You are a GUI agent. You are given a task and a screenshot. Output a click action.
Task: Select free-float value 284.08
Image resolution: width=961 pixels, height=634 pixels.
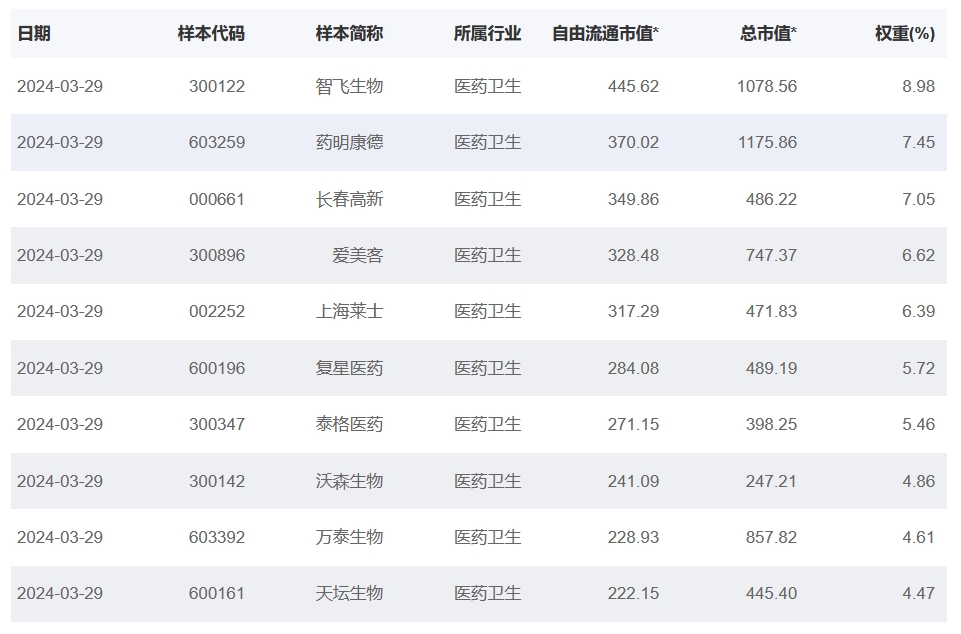(x=634, y=368)
